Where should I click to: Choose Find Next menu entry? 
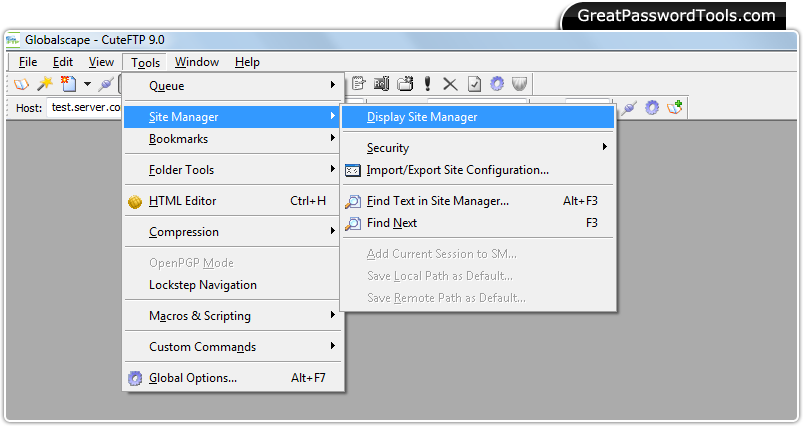point(478,223)
